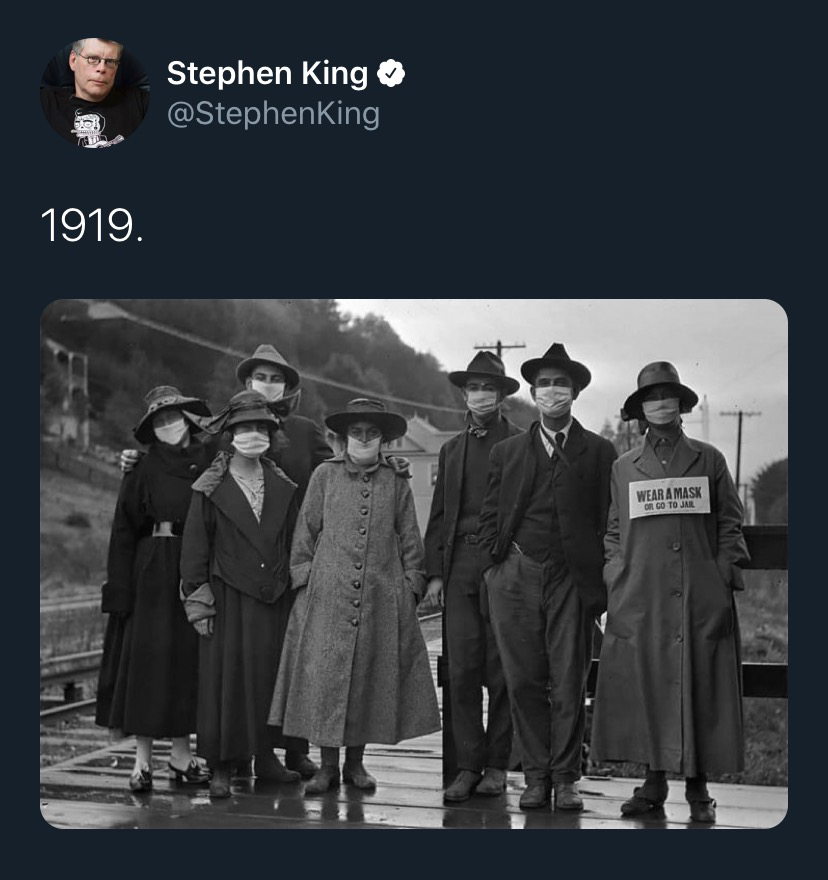
Task: Click the "1919." tweet text
Action: [92, 226]
